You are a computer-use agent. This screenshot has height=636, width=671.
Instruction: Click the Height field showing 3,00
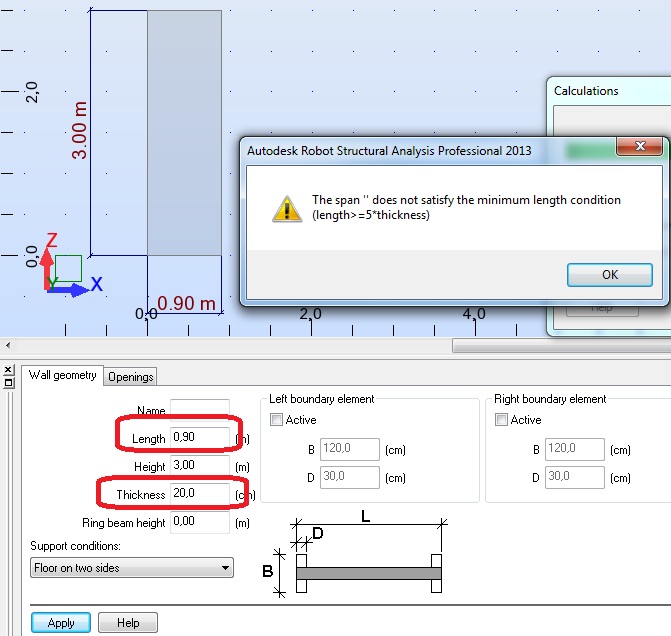[x=200, y=466]
